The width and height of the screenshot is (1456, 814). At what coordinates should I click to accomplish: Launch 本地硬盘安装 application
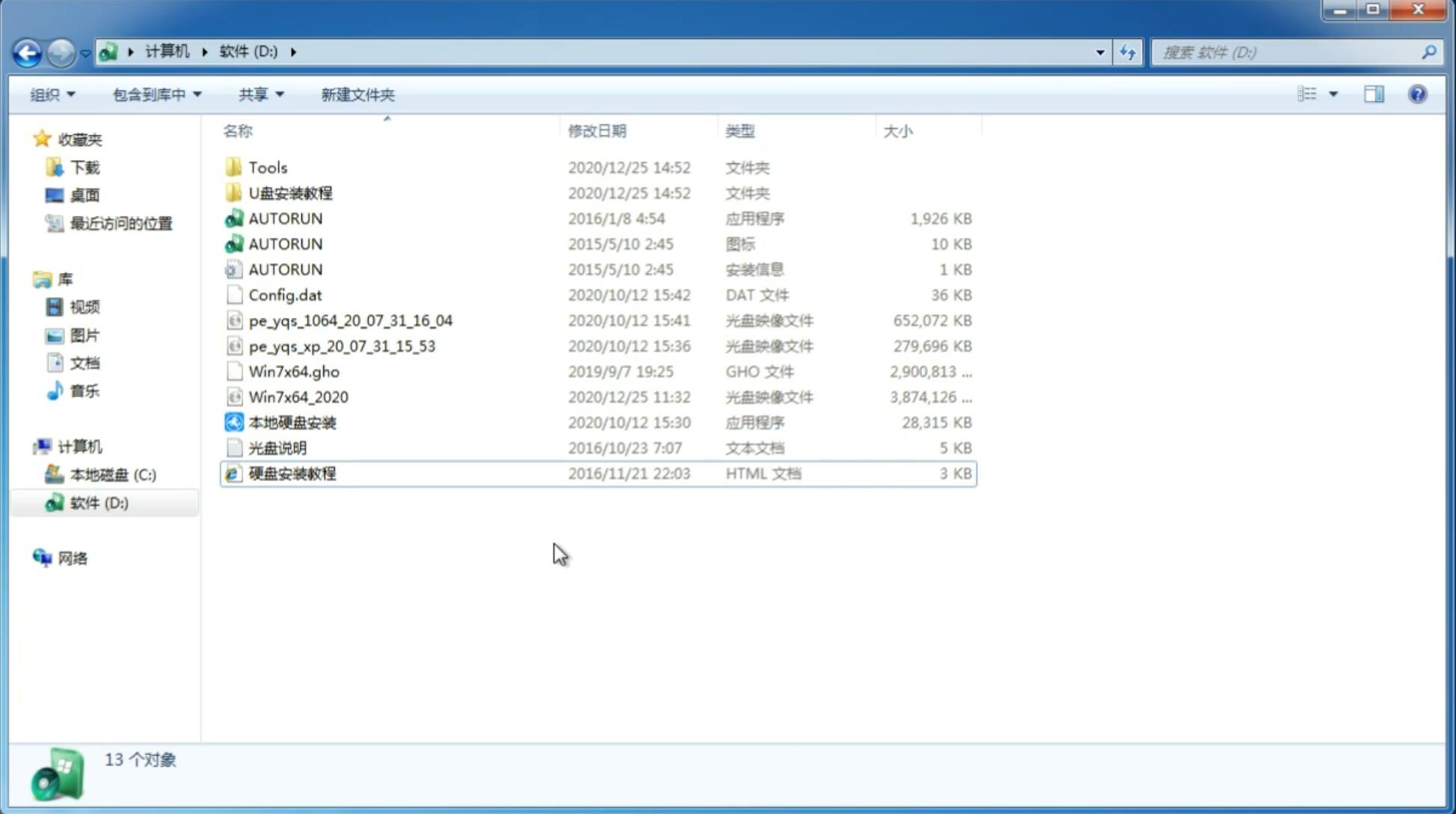pyautogui.click(x=292, y=422)
